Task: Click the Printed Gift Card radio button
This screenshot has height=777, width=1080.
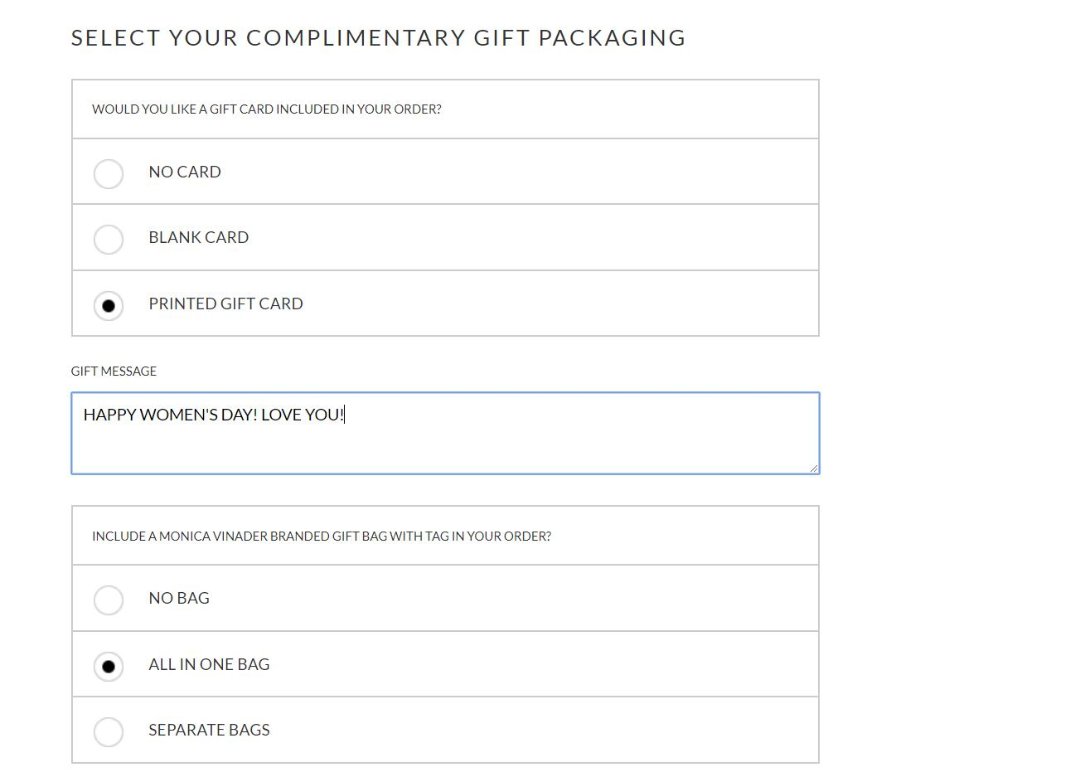Action: (108, 305)
